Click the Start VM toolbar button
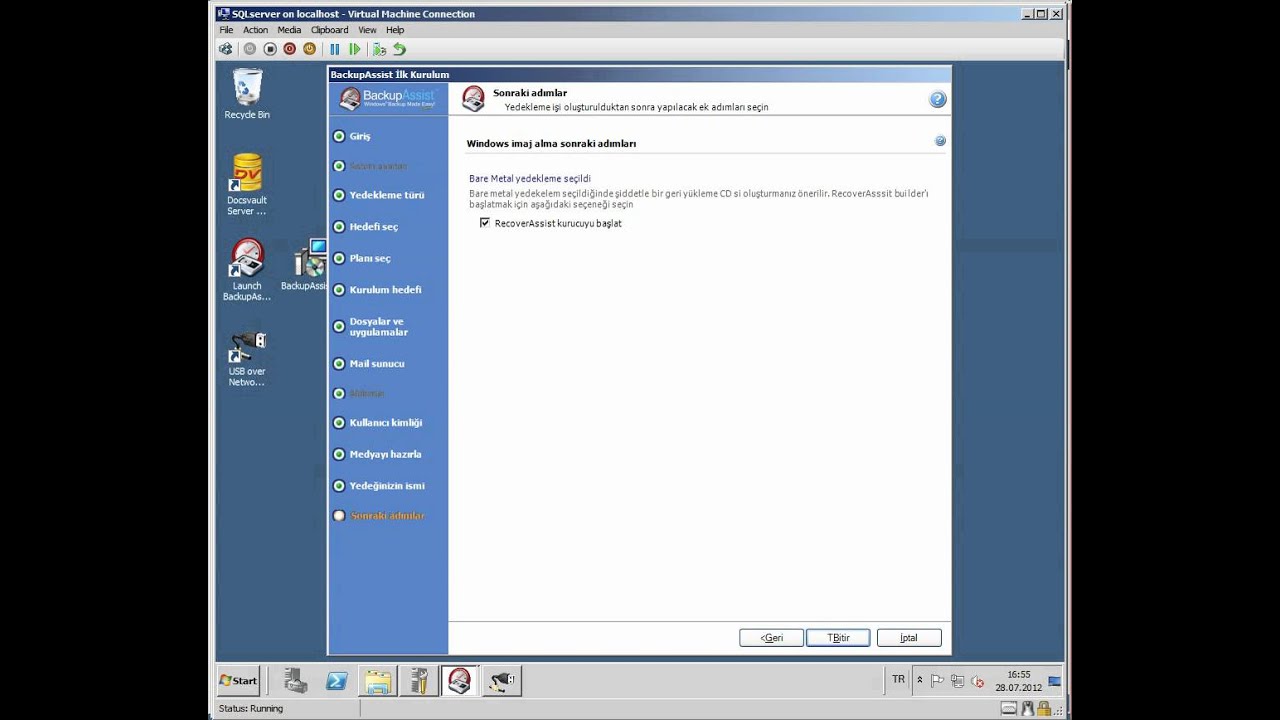 (x=250, y=48)
